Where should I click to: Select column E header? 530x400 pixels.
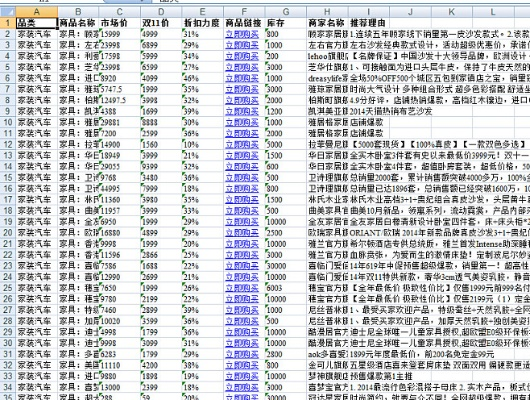202,12
